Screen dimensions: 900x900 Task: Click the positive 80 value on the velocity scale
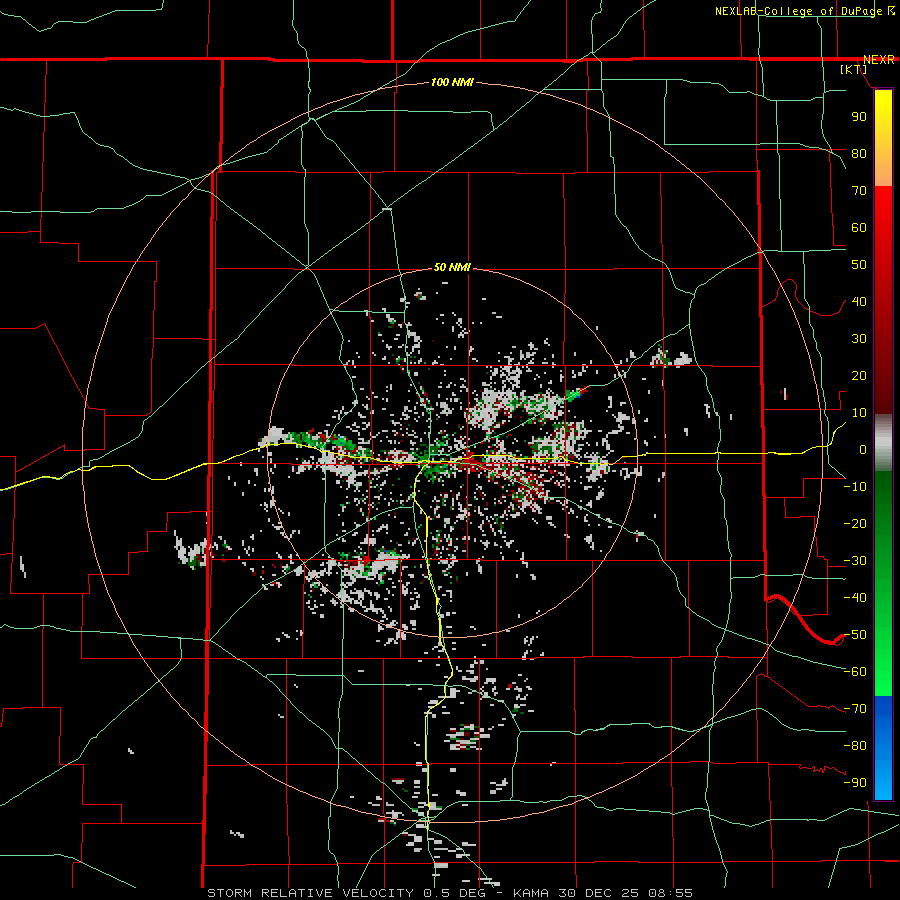859,154
